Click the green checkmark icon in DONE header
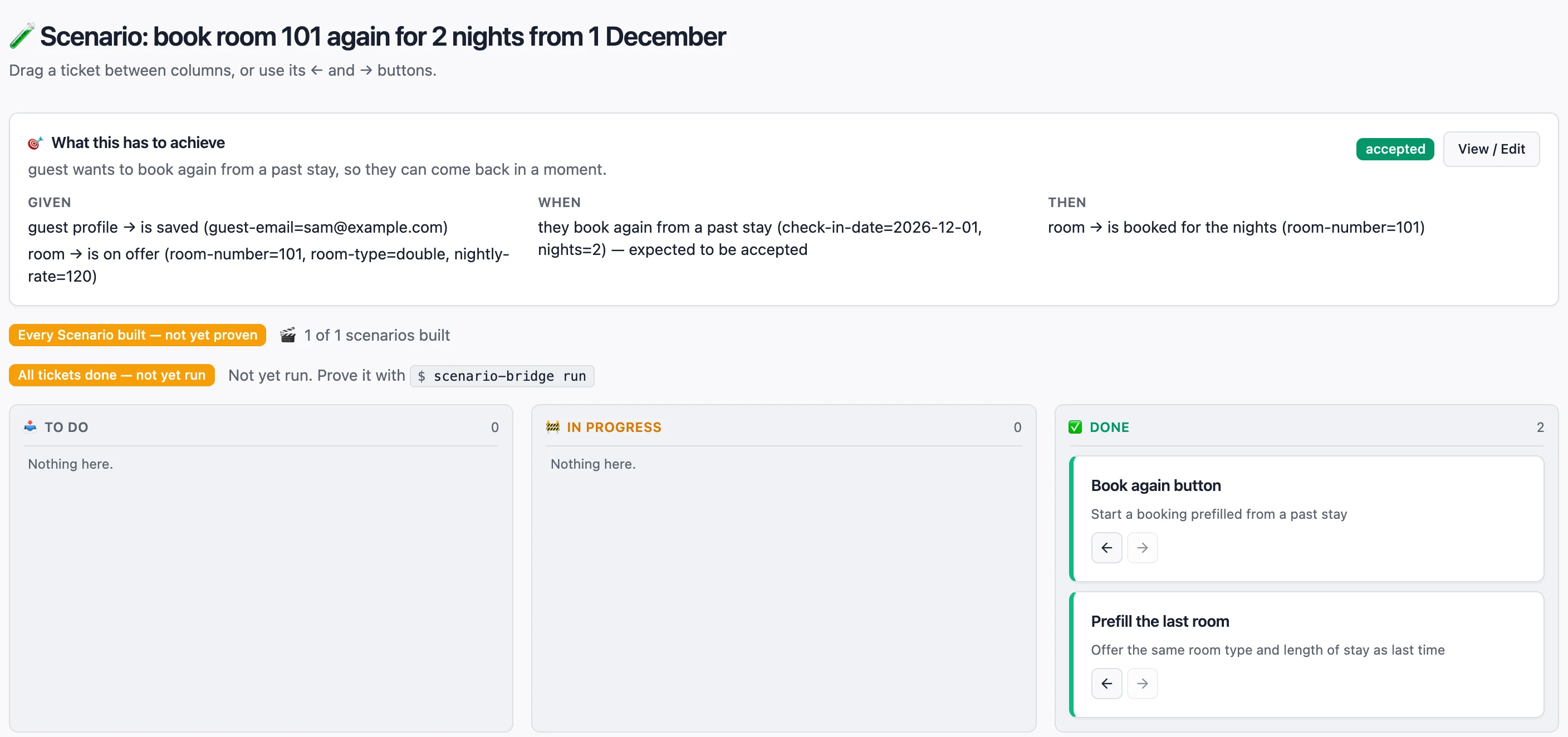This screenshot has width=1568, height=737. point(1075,426)
